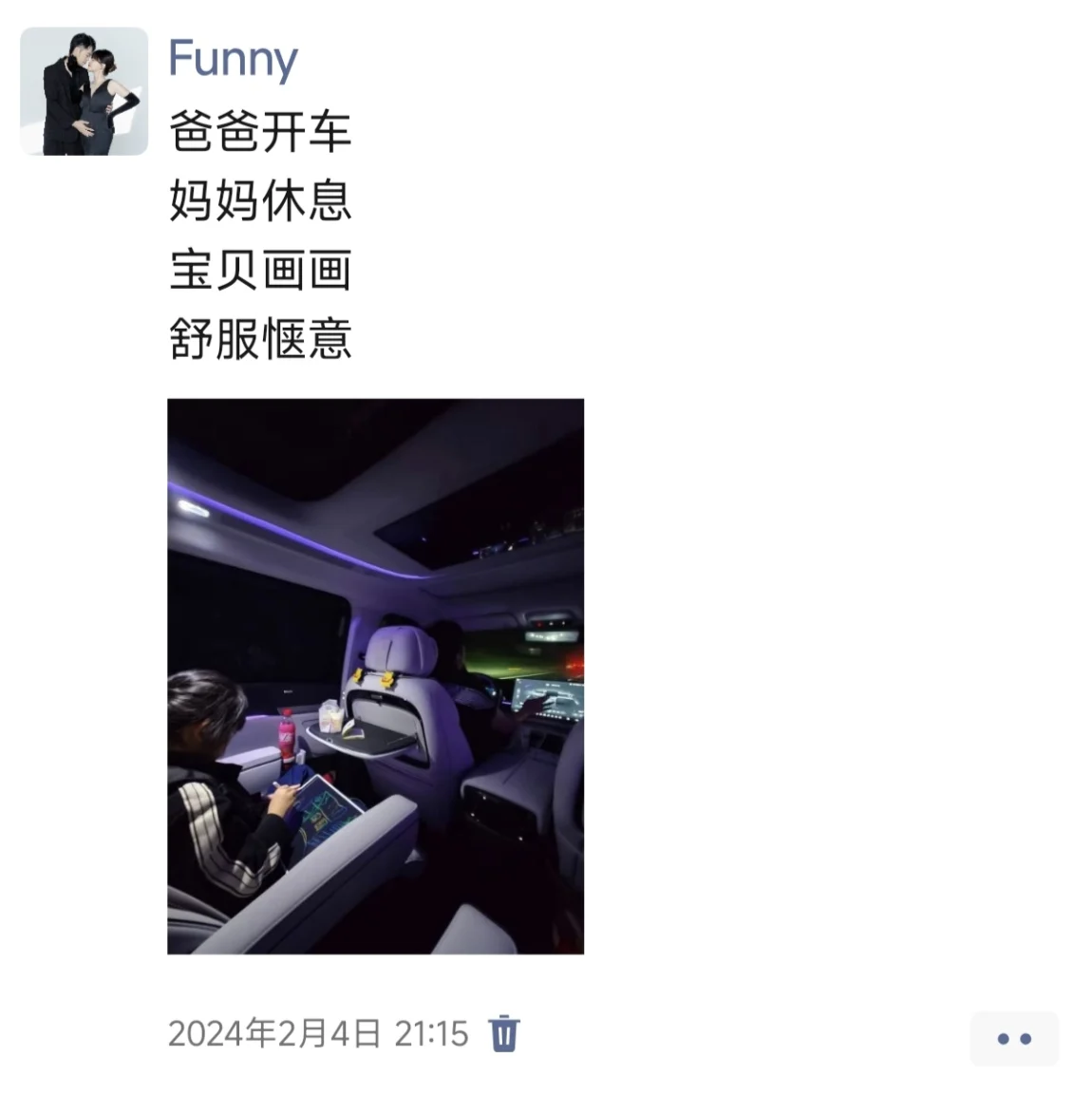Click the red drink bottle in photo
This screenshot has width=1092, height=1095.
click(287, 735)
